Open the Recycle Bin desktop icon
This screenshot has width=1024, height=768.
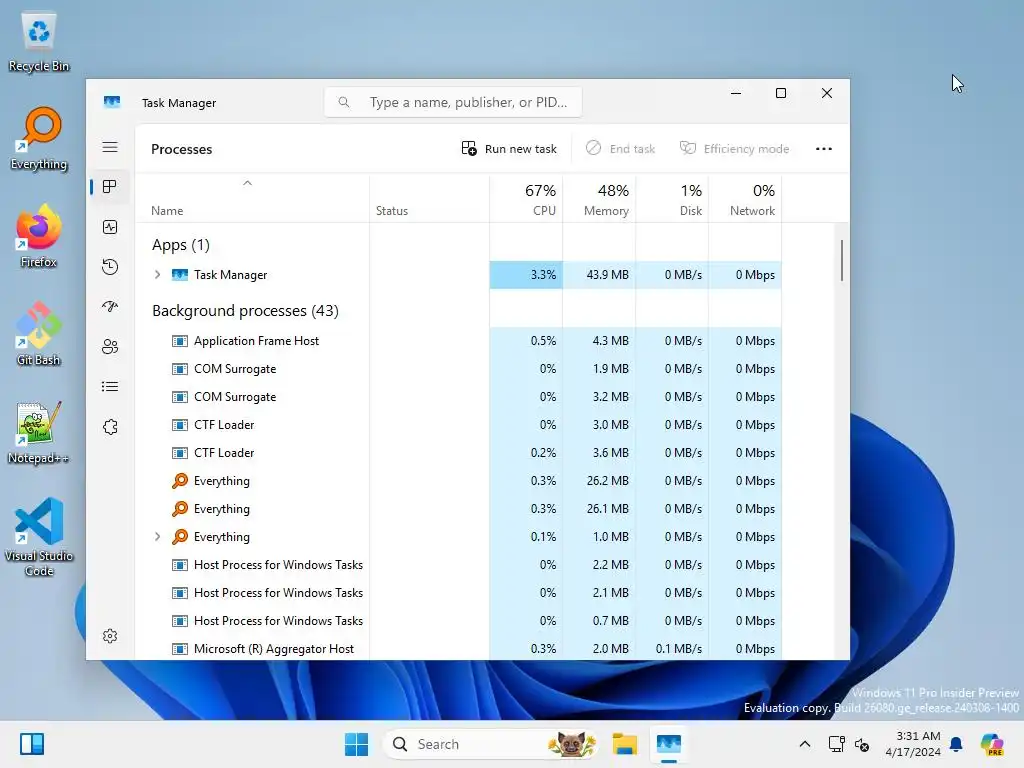pos(39,40)
